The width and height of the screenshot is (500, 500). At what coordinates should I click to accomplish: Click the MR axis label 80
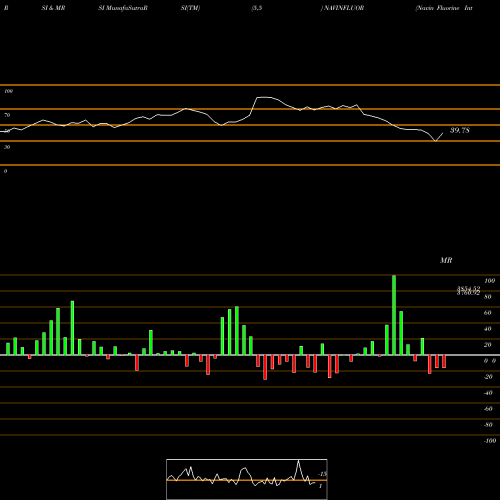[x=488, y=297]
